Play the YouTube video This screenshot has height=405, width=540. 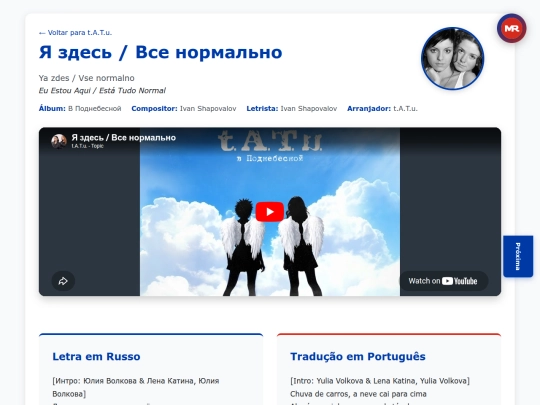tap(269, 211)
